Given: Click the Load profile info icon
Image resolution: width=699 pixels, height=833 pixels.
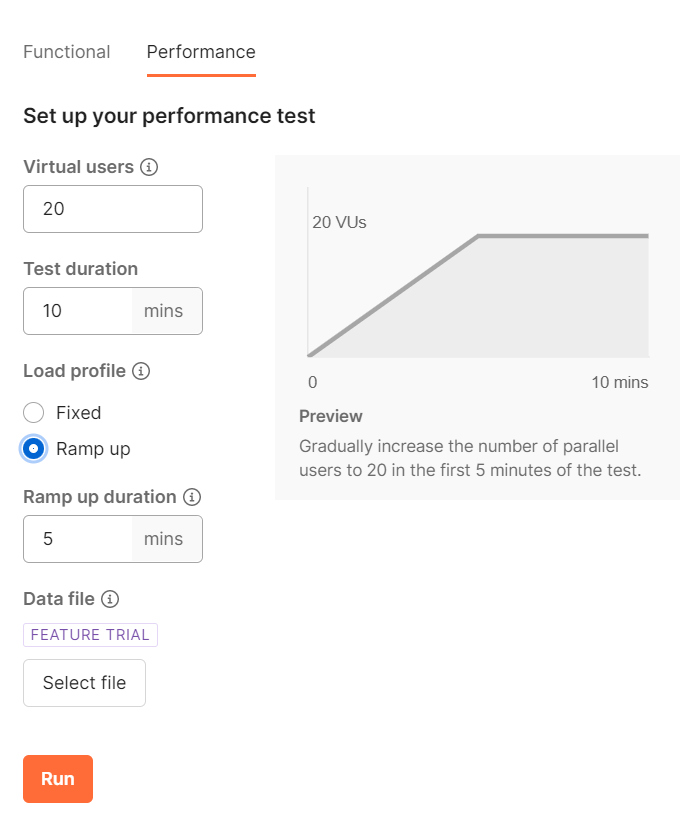Looking at the screenshot, I should (141, 371).
